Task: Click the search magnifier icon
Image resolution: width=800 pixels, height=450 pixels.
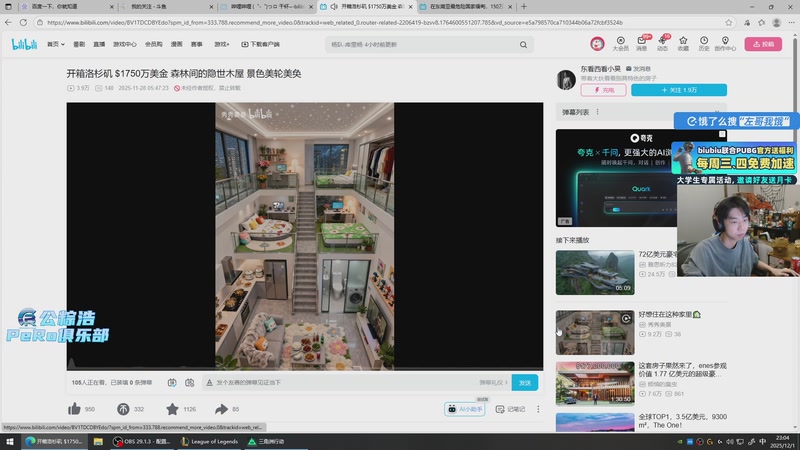Action: click(523, 44)
